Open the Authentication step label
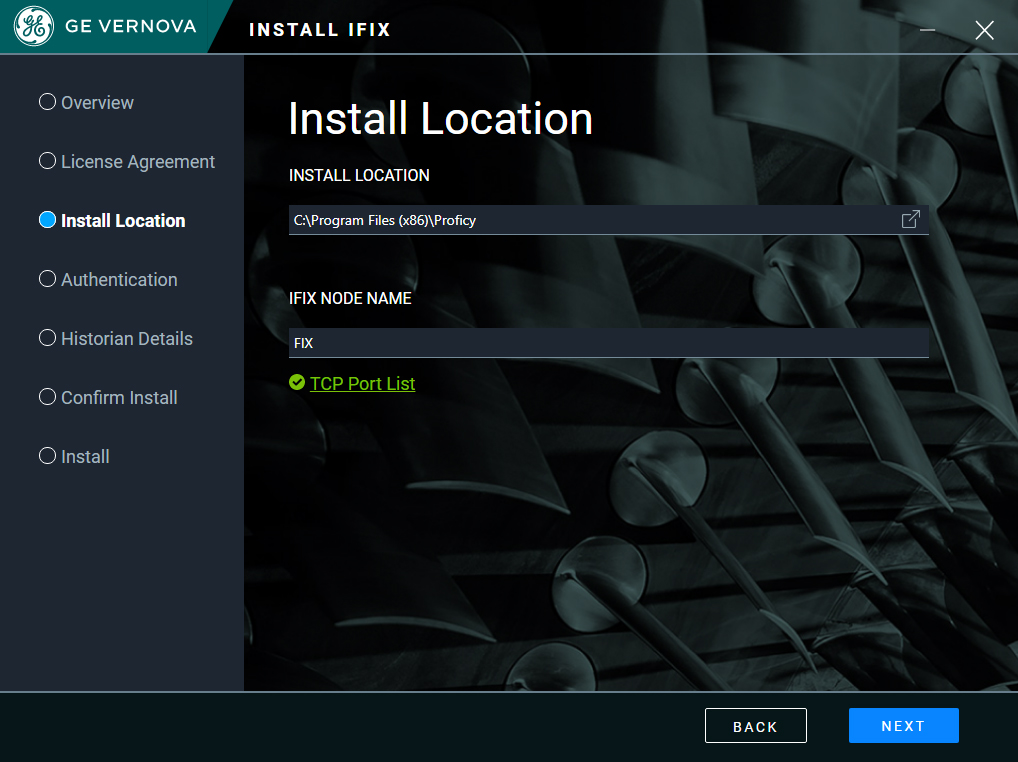Image resolution: width=1018 pixels, height=762 pixels. (x=119, y=280)
